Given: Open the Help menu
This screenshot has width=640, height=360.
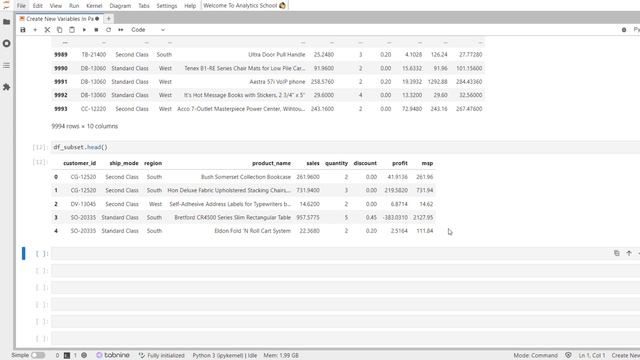Looking at the screenshot, I should pyautogui.click(x=190, y=6).
